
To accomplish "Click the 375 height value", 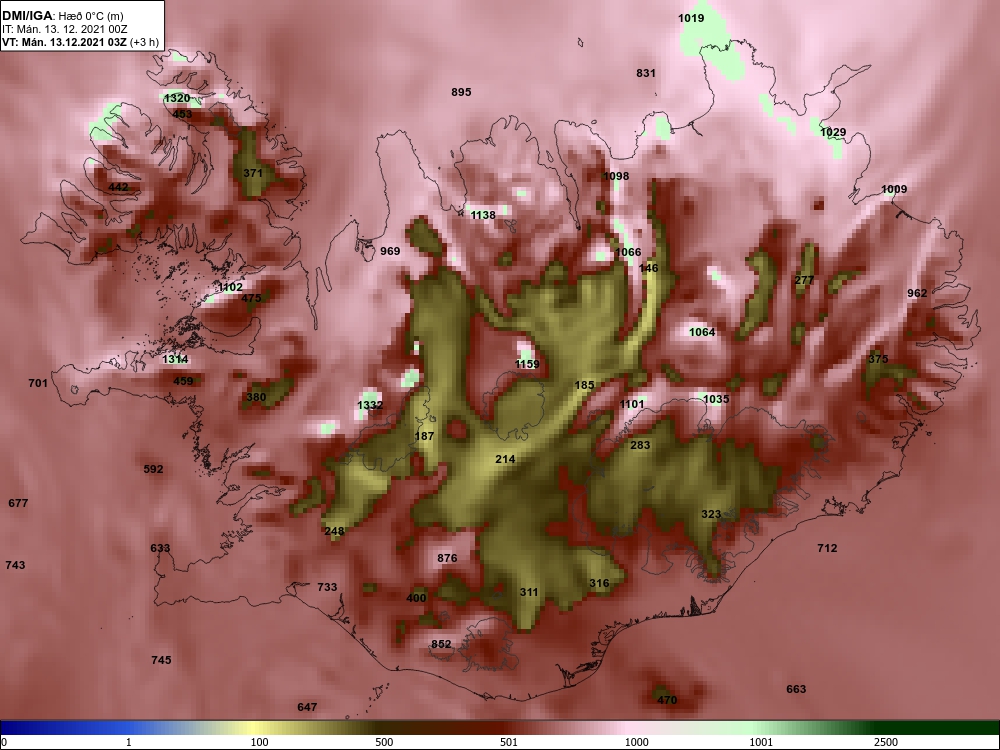I will (878, 359).
